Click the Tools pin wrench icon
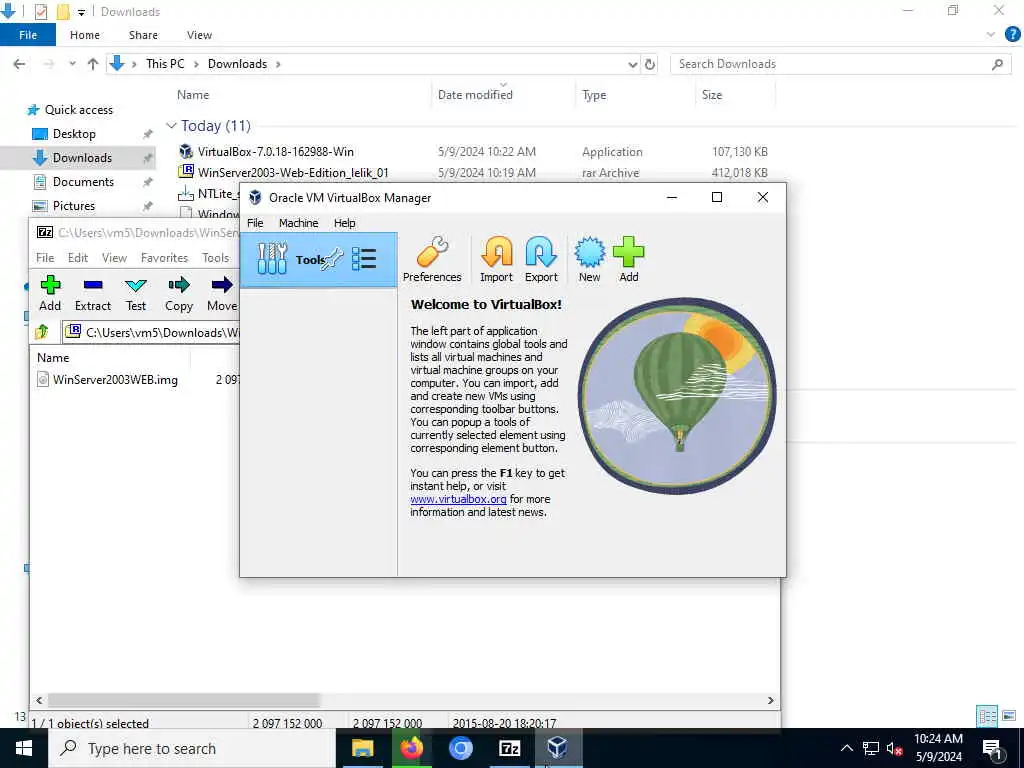Viewport: 1024px width, 768px height. (332, 259)
